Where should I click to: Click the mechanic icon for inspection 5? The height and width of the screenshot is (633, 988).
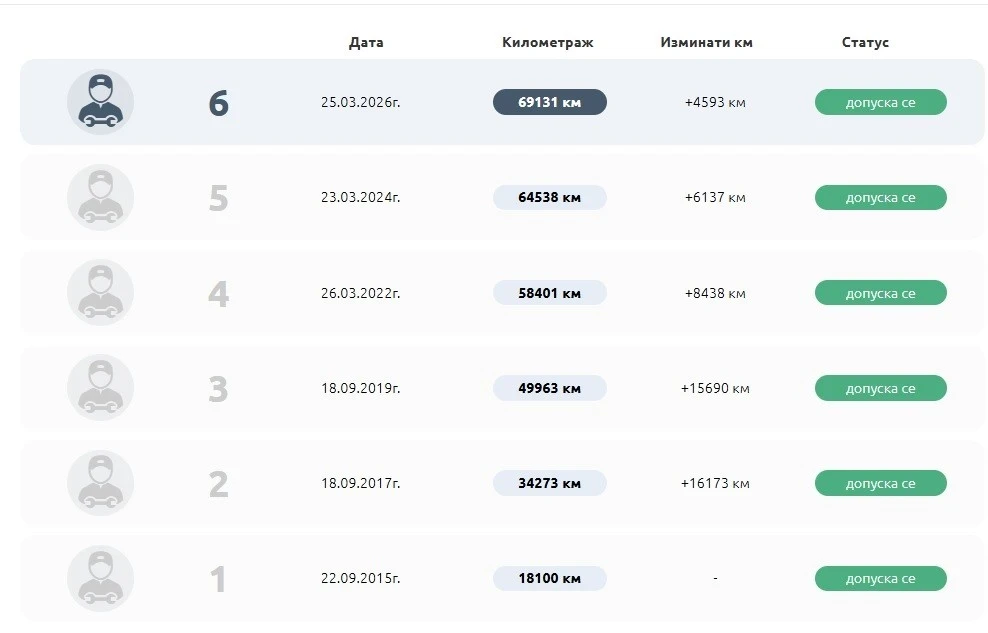point(100,197)
